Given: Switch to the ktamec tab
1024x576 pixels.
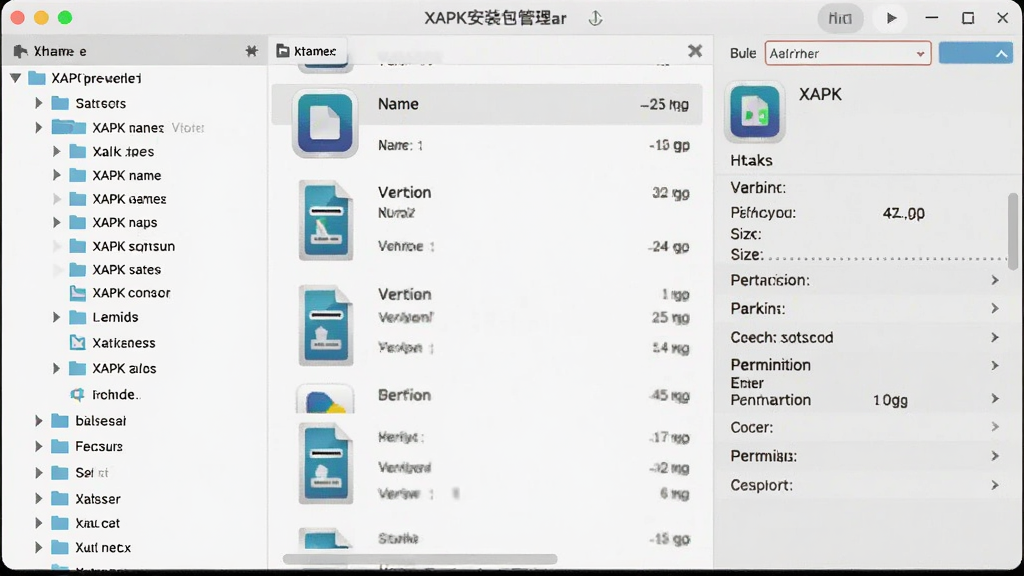Looking at the screenshot, I should pyautogui.click(x=307, y=51).
